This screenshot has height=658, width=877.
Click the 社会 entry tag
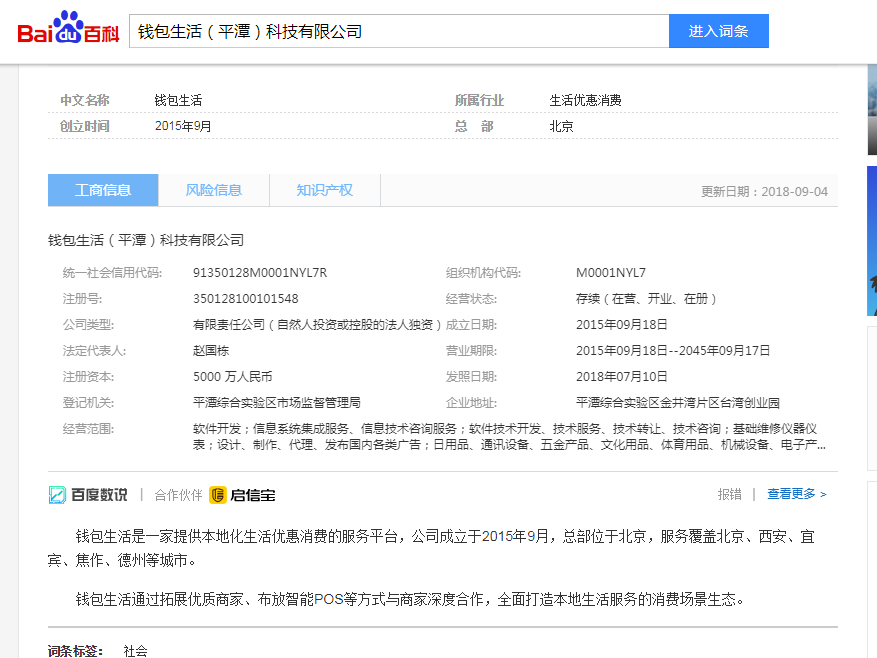point(135,651)
